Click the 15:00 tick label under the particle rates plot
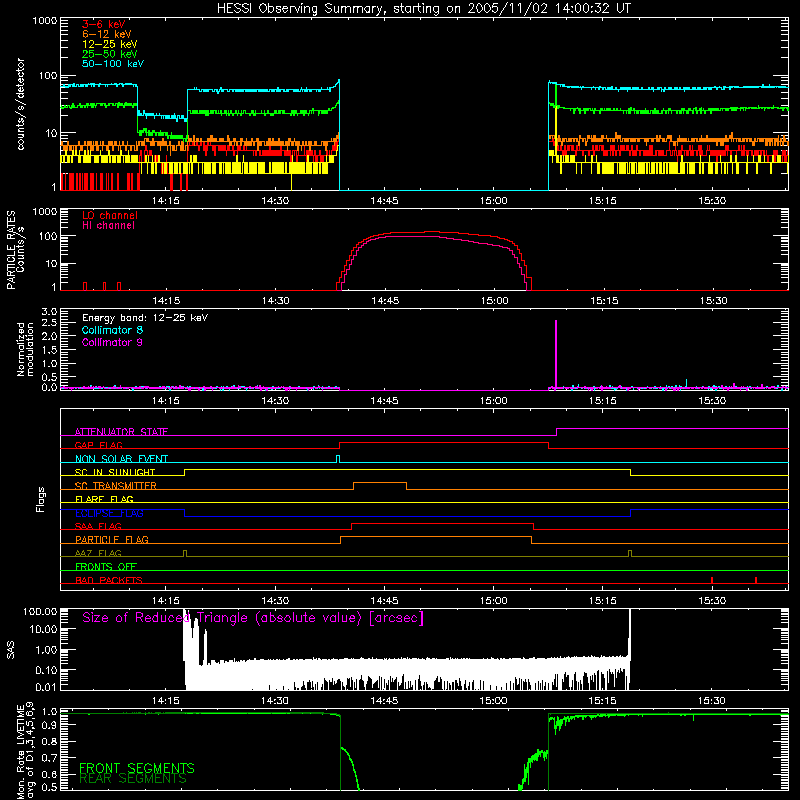 (494, 301)
